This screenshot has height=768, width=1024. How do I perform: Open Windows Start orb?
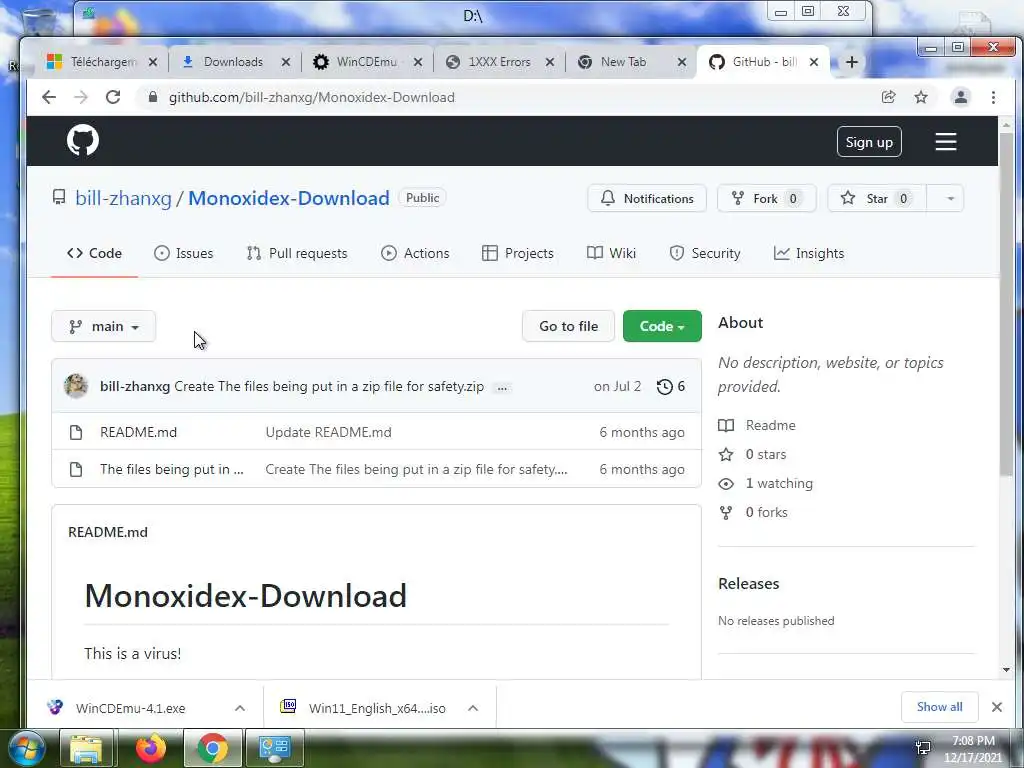click(25, 748)
